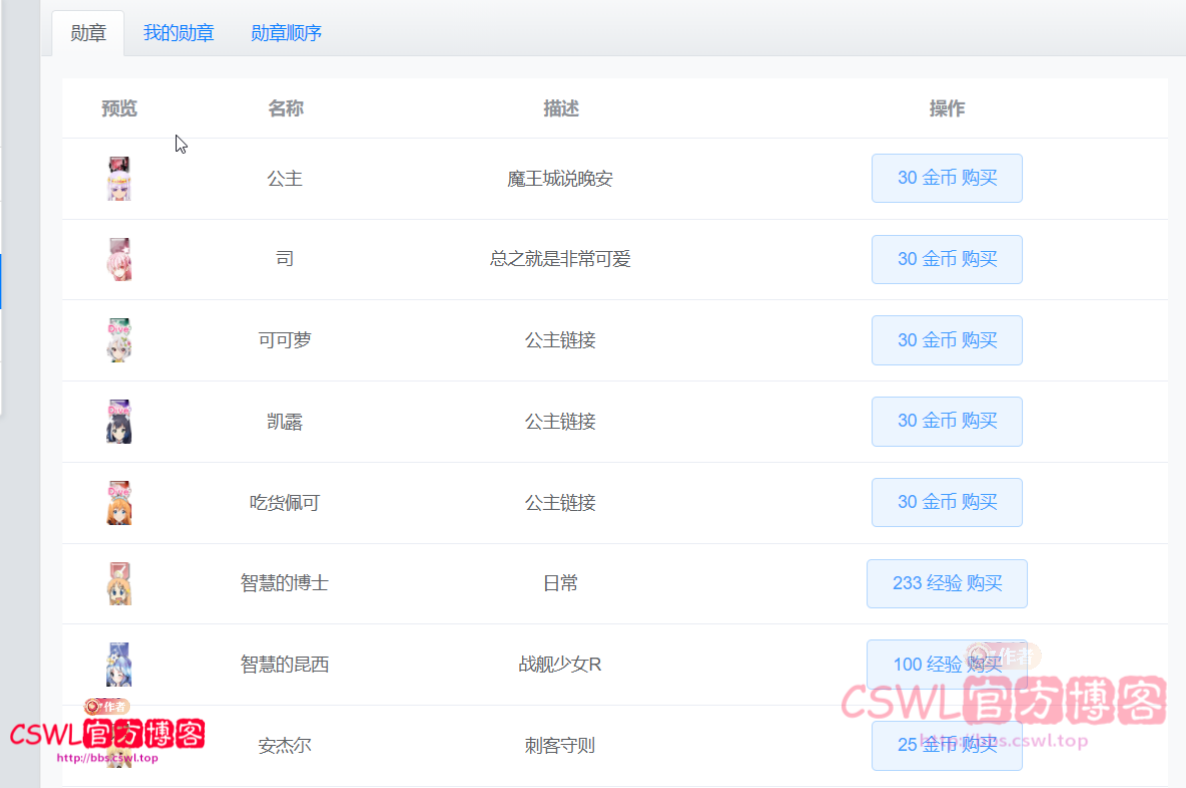
Task: Click the 可可萝 medal preview icon
Action: pos(119,341)
